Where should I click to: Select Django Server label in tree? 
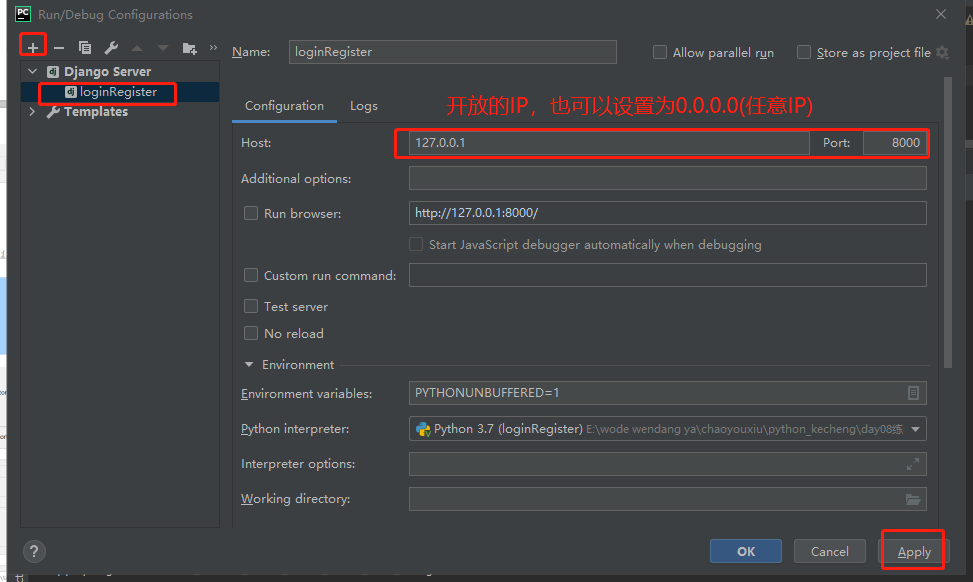[107, 71]
